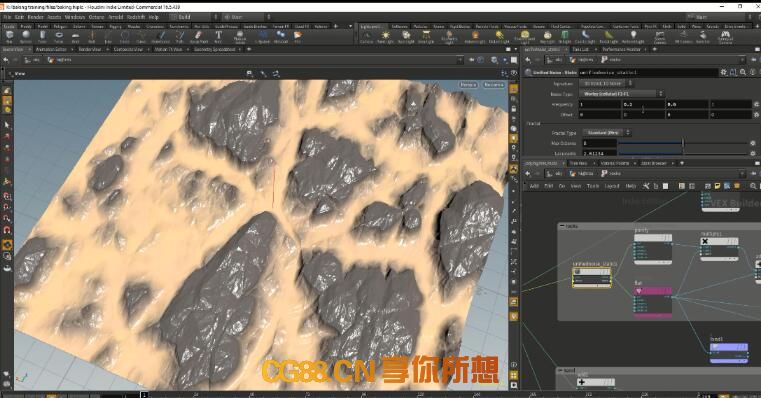Select the Metaball shelf tool
This screenshot has width=761, height=398.
(x=281, y=36)
